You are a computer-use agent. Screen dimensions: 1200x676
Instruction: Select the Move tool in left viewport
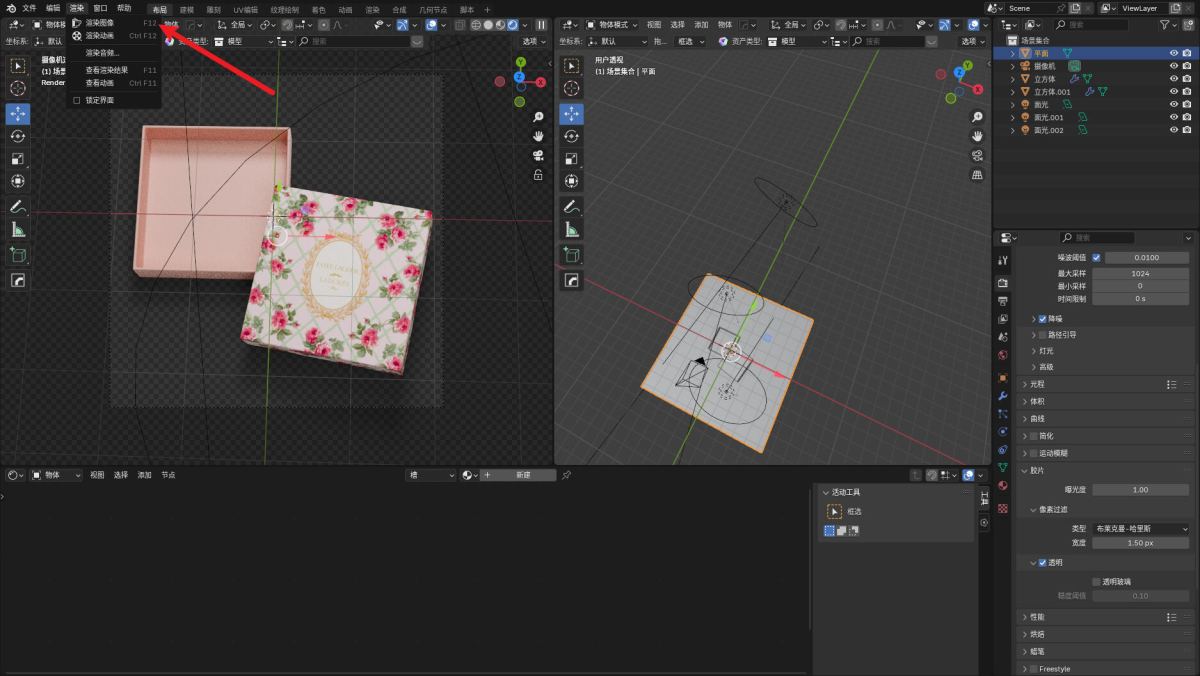tap(18, 113)
